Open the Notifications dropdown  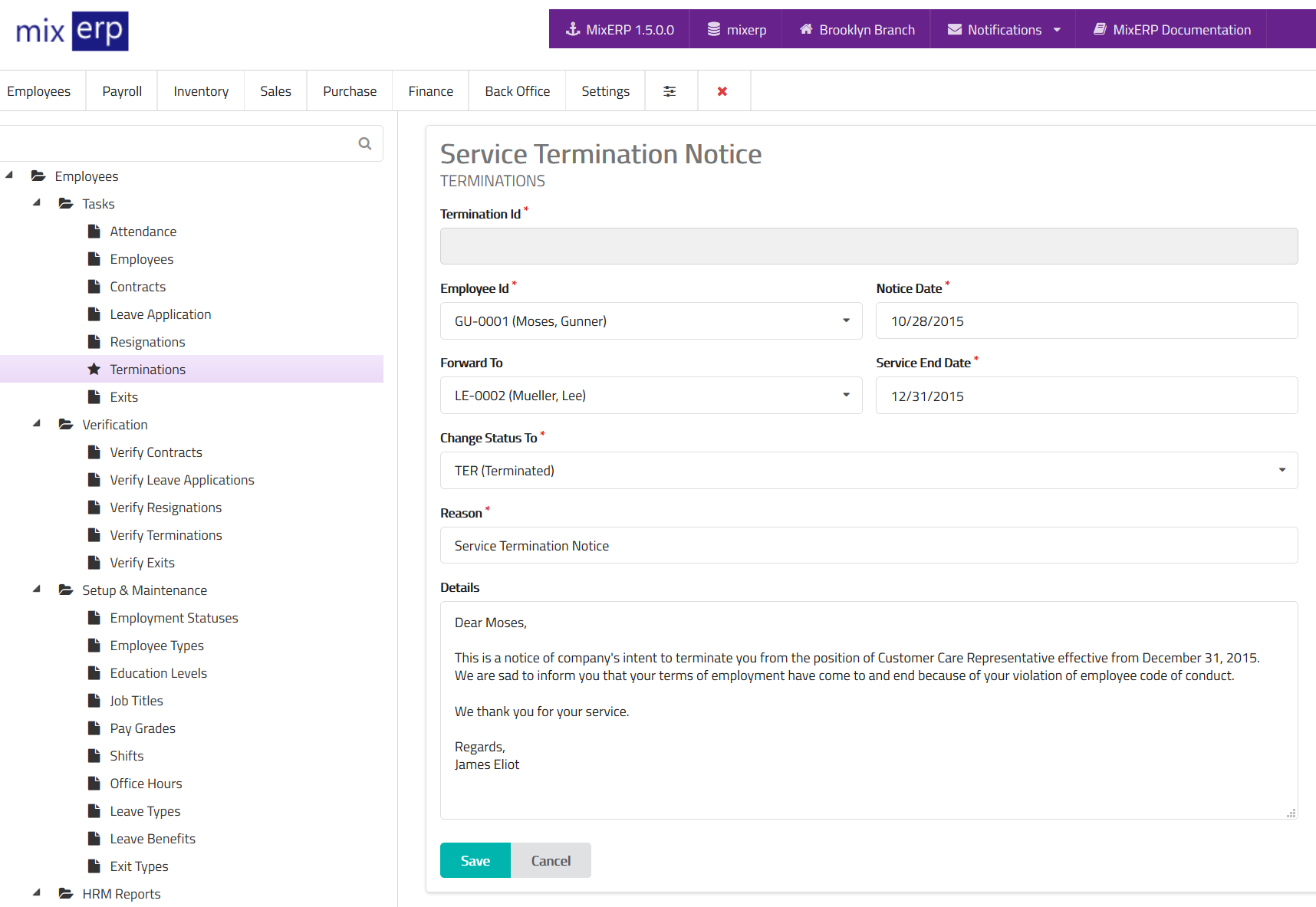coord(1004,30)
